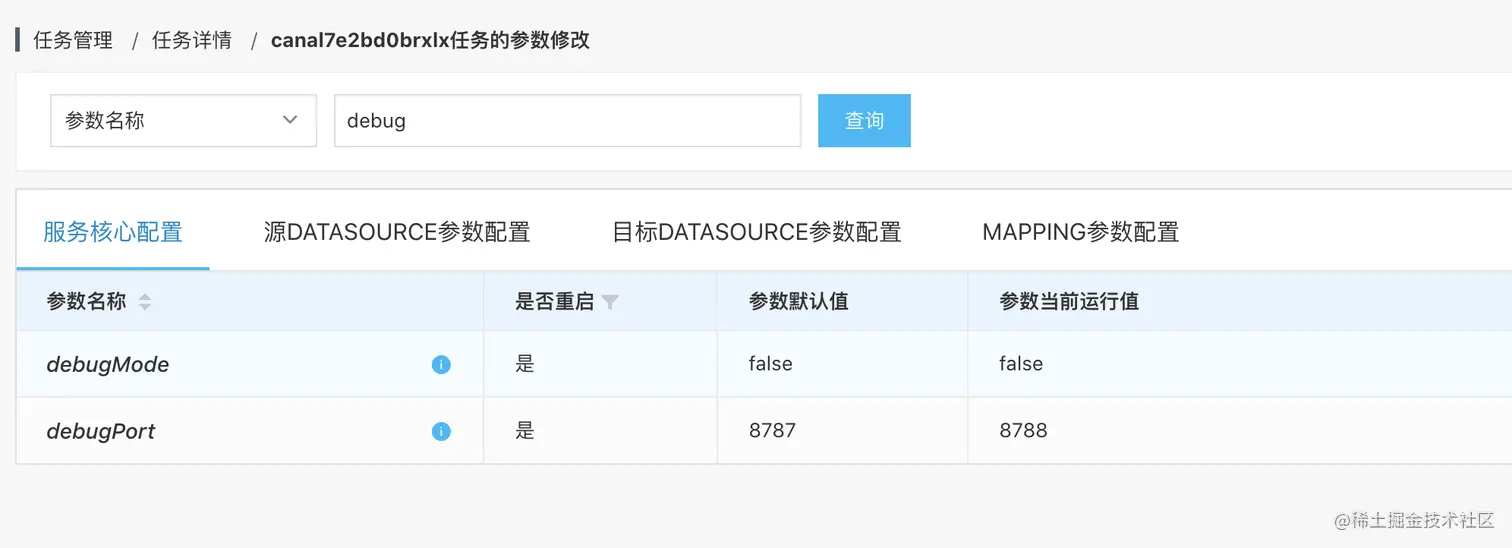
Task: Open info tooltip icon for debugMode
Action: (441, 365)
